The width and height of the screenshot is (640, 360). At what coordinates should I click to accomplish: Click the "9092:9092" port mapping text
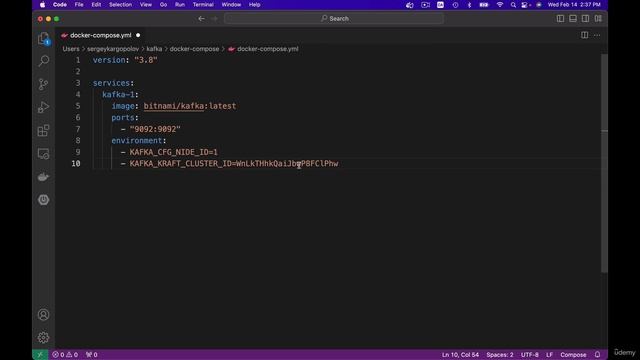click(x=155, y=129)
